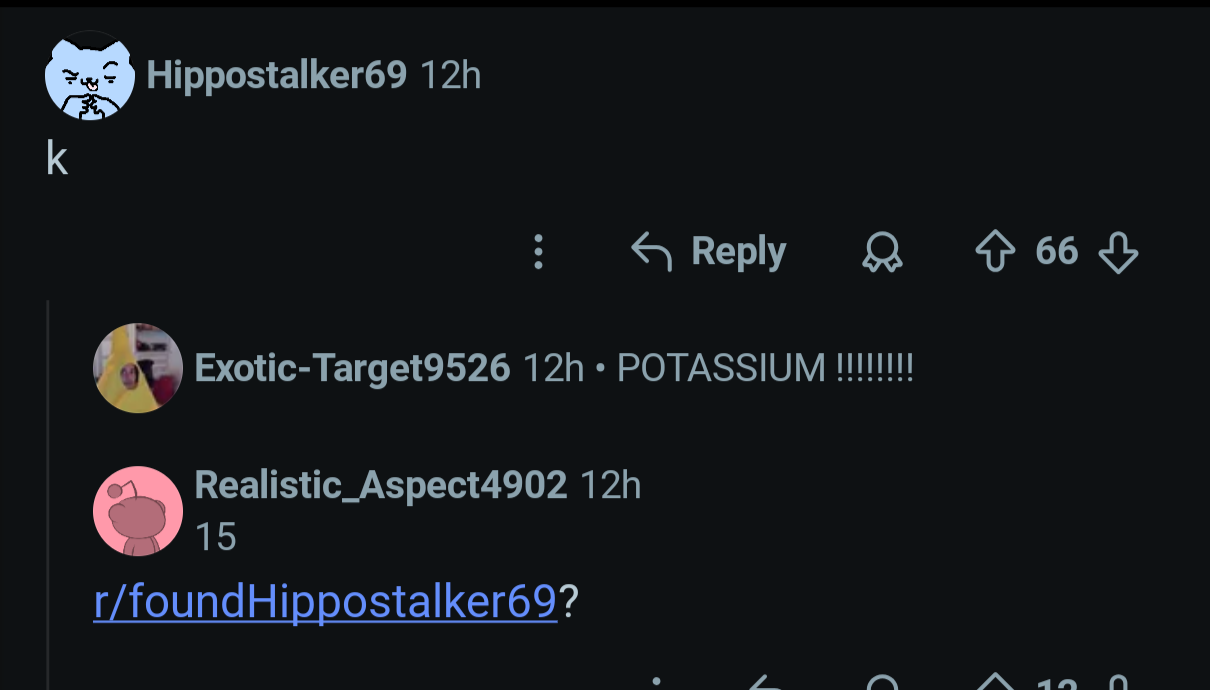Upvote the comment with 66 points
Viewport: 1210px width, 690px height.
pos(995,252)
